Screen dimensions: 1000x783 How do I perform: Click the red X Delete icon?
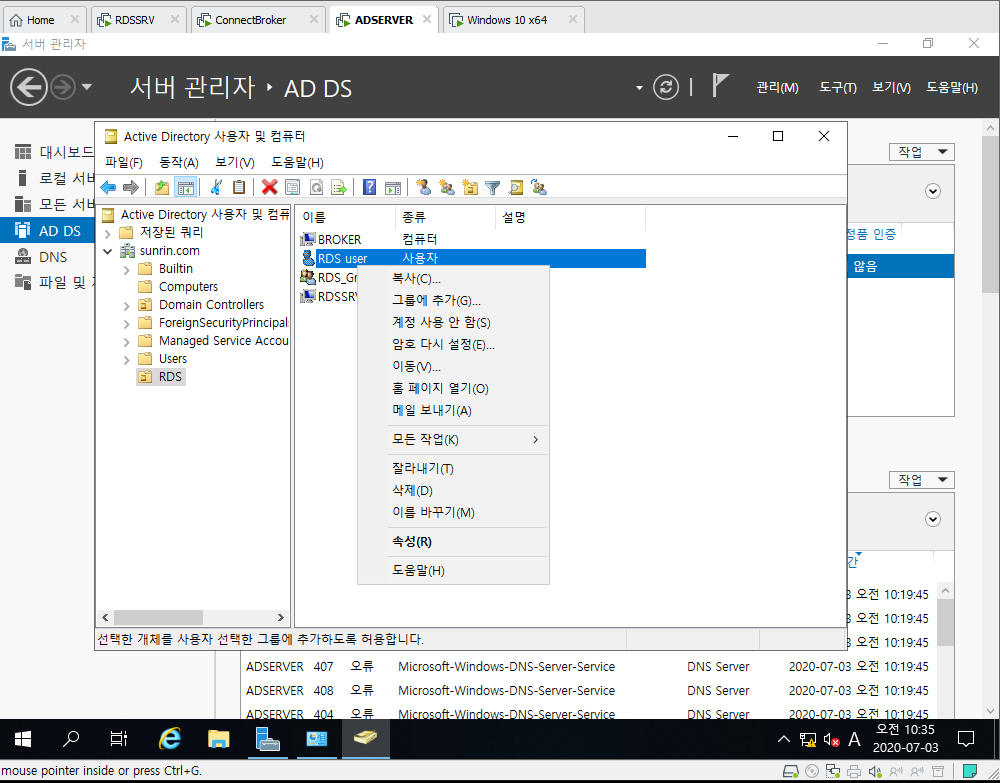(x=270, y=187)
